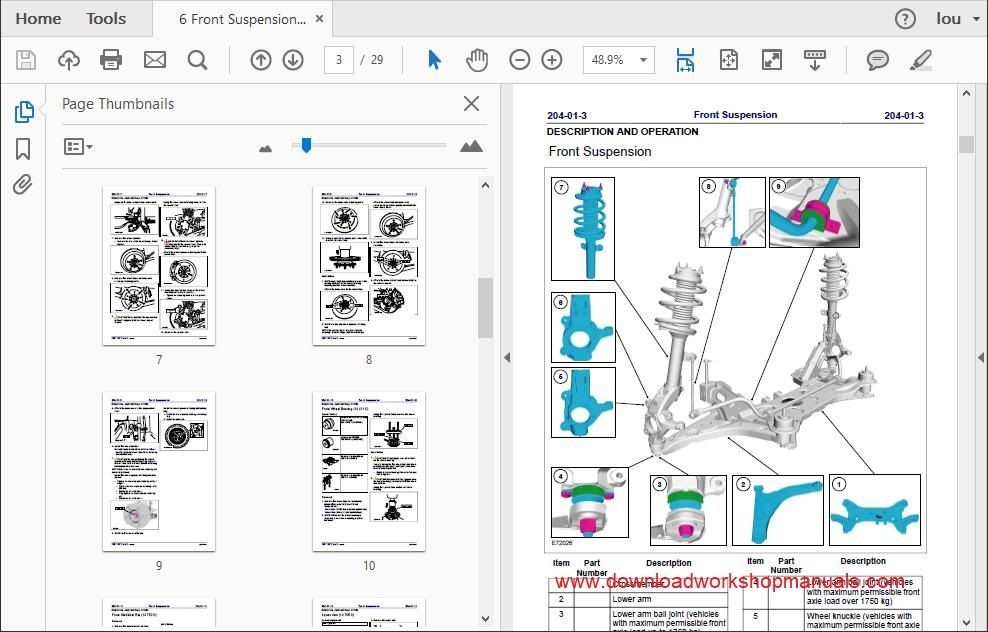This screenshot has width=988, height=632.
Task: Enlarge thumbnail size large mountain icon
Action: click(x=471, y=146)
